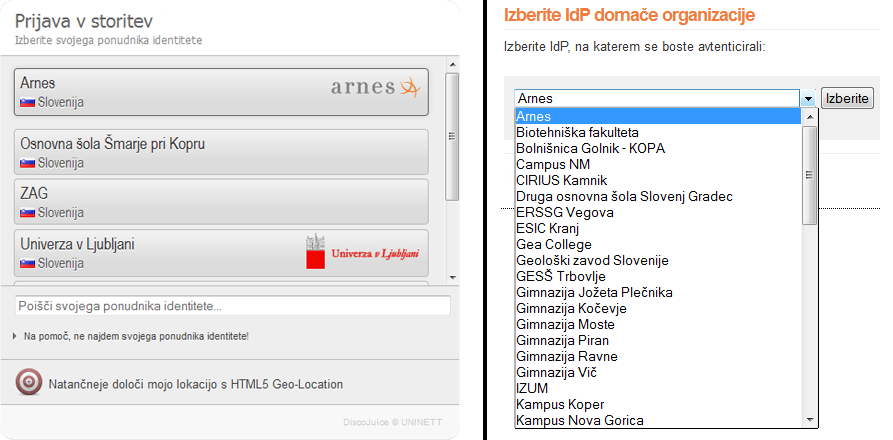The height and width of the screenshot is (440, 893).
Task: Select Kampus Nova Gorica option
Action: 658,420
